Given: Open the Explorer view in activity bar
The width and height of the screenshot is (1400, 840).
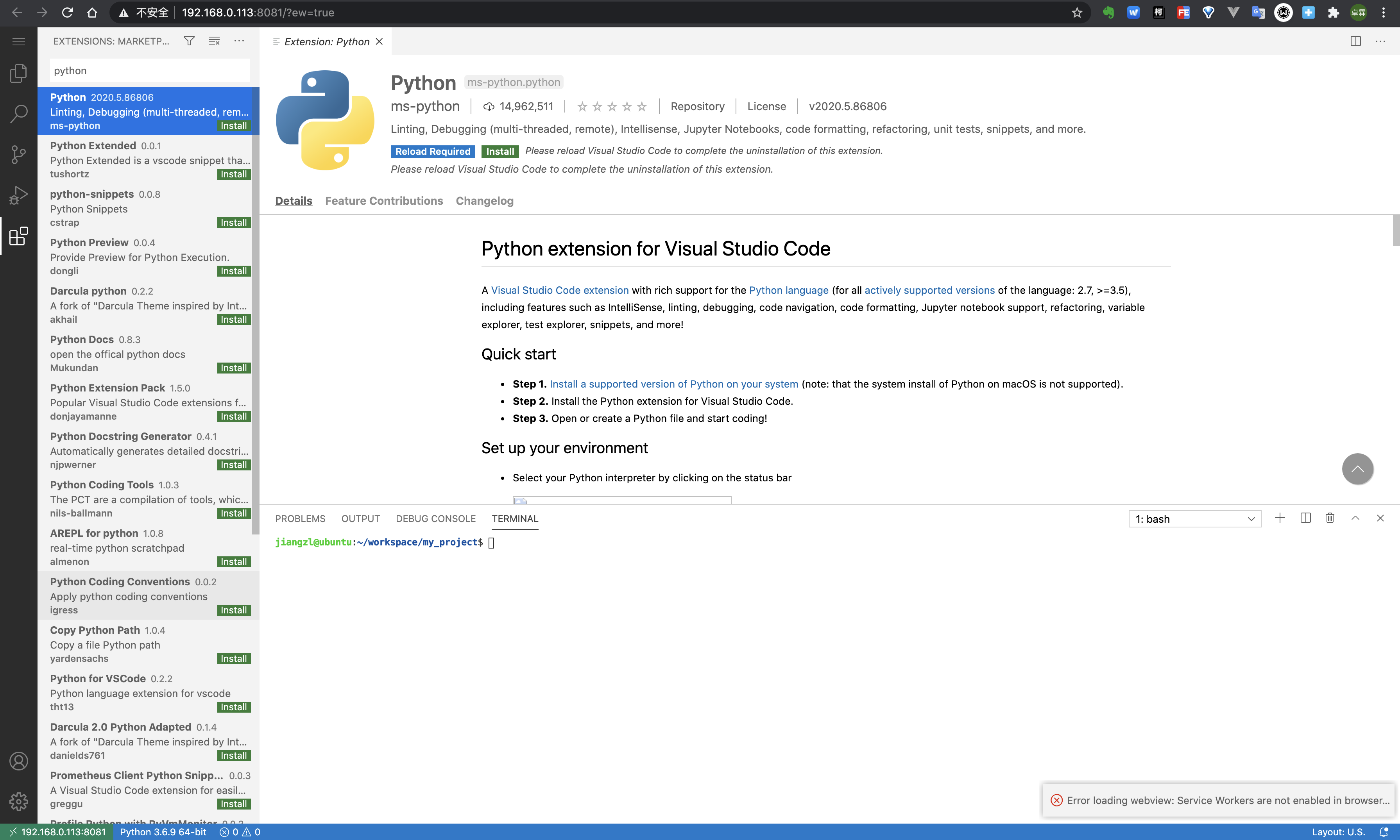Looking at the screenshot, I should 19,73.
